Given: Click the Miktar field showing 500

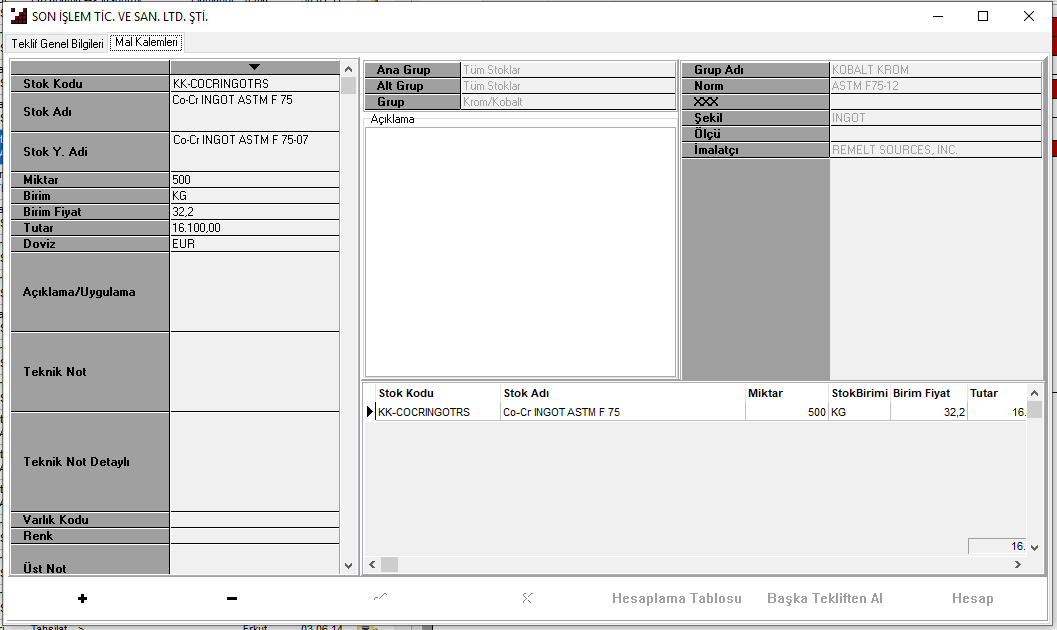Looking at the screenshot, I should (x=254, y=180).
